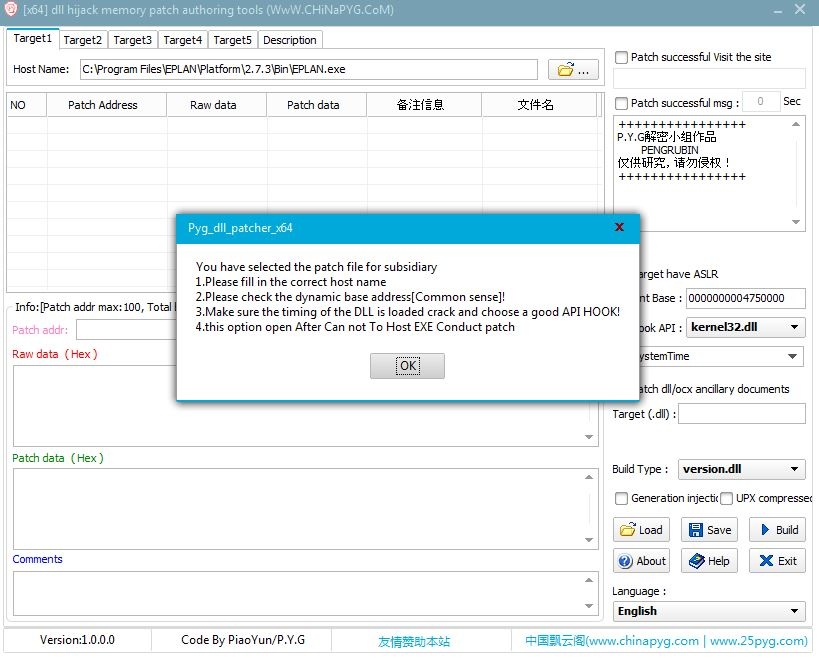The width and height of the screenshot is (819, 658).
Task: Switch to the Target2 tab
Action: [83, 40]
